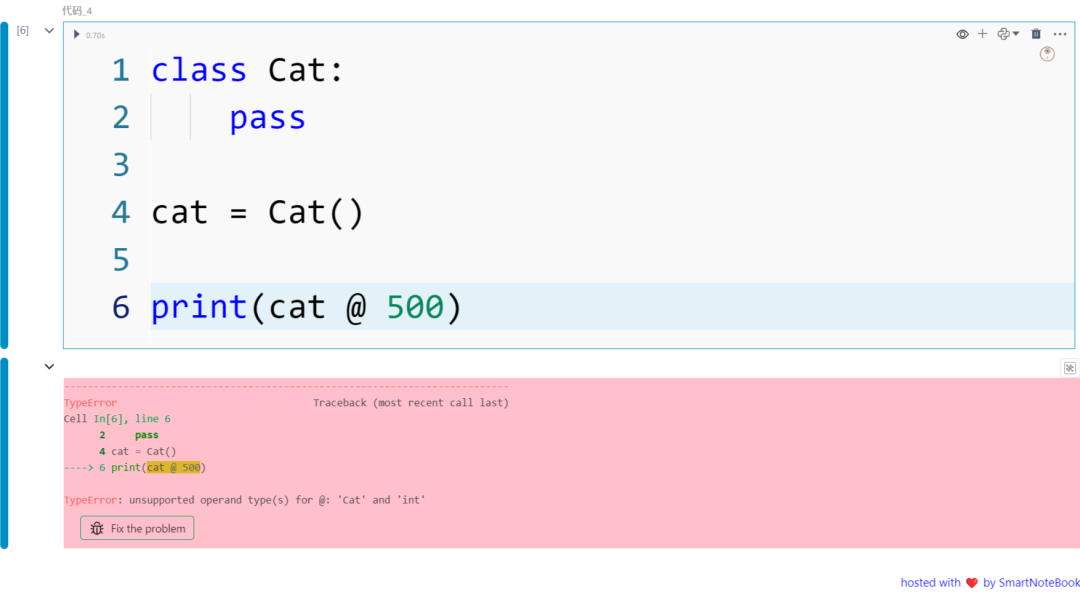Open the dropdown arrow beside the copy icon
Image resolution: width=1080 pixels, height=592 pixels.
(x=1016, y=33)
